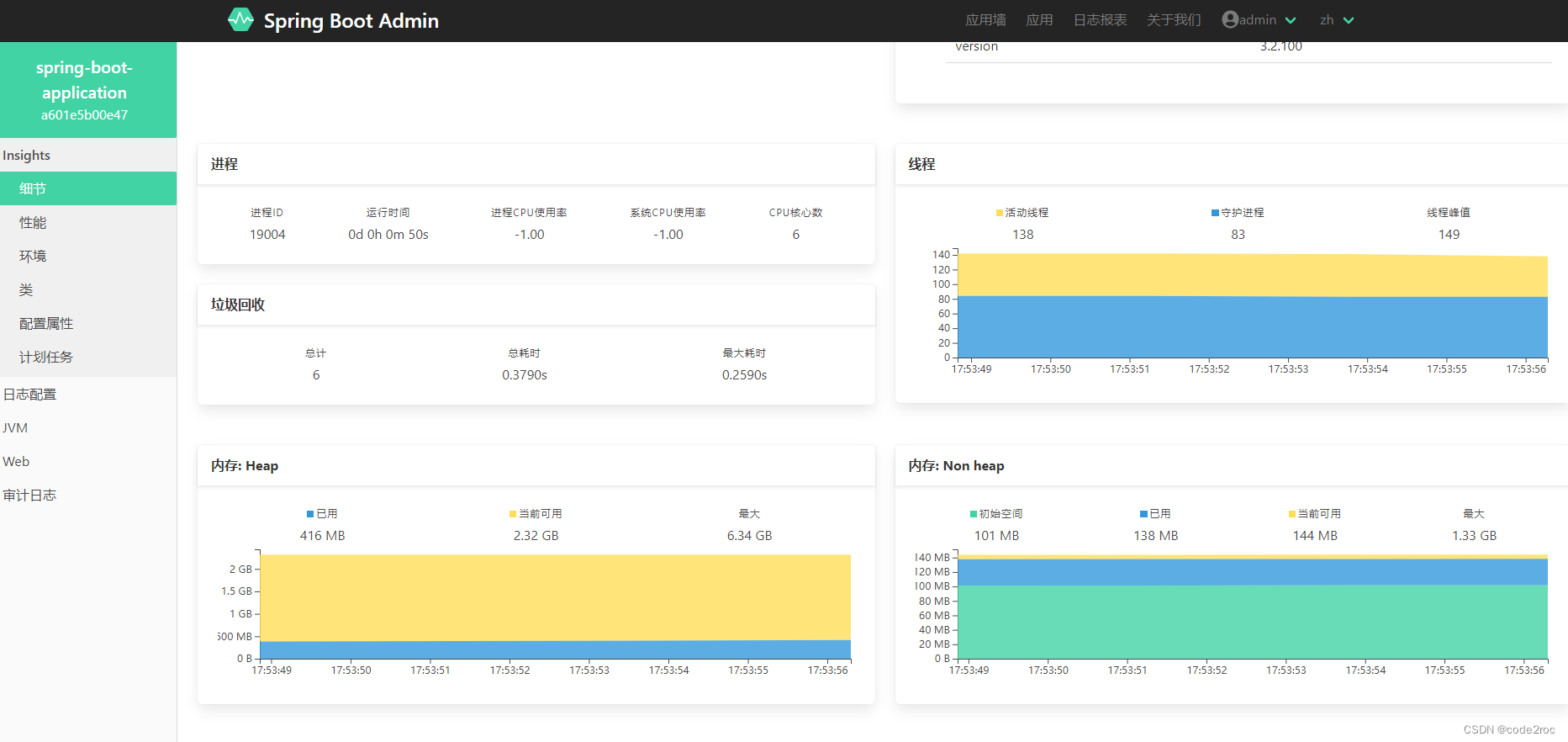Click the Spring Boot Admin title link

(351, 21)
